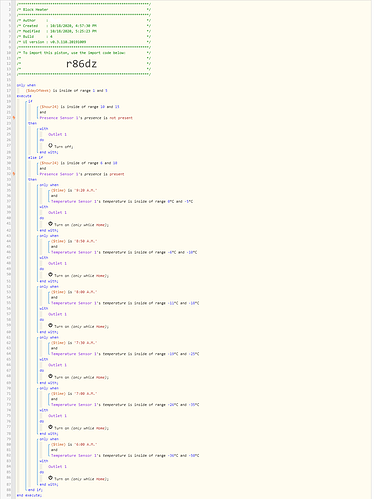Open temperature range -6°C and -10°C condition
This screenshot has height=499, width=374.
point(124,252)
